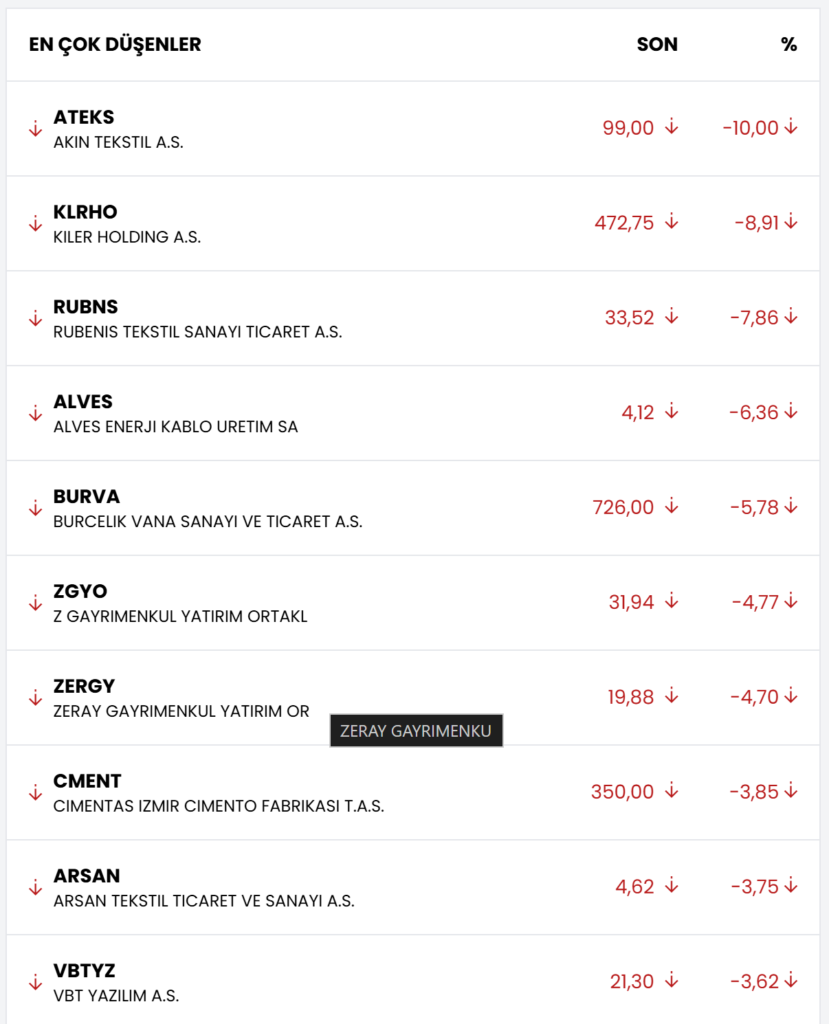Click the ZERAY GAYRIMENKU tooltip
The height and width of the screenshot is (1024, 829).
point(416,731)
